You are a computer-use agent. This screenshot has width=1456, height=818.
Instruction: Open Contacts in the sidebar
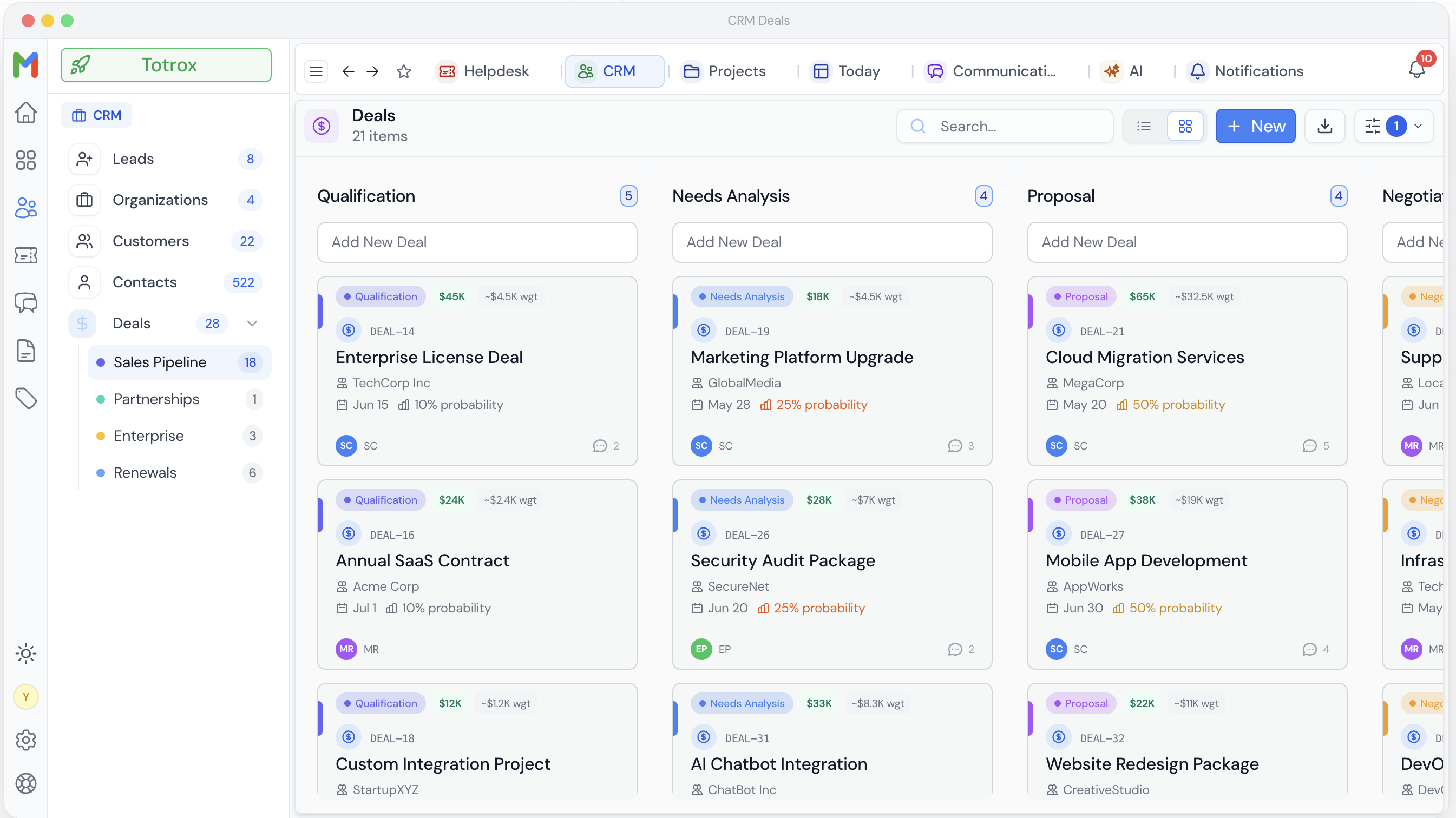coord(166,282)
